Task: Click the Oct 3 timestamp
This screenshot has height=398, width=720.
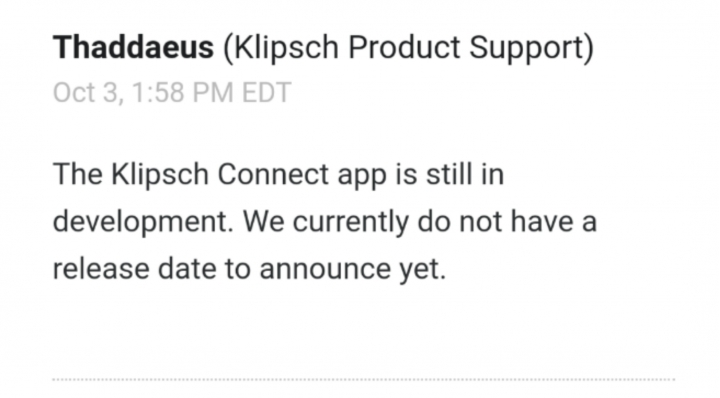Action: tap(88, 93)
